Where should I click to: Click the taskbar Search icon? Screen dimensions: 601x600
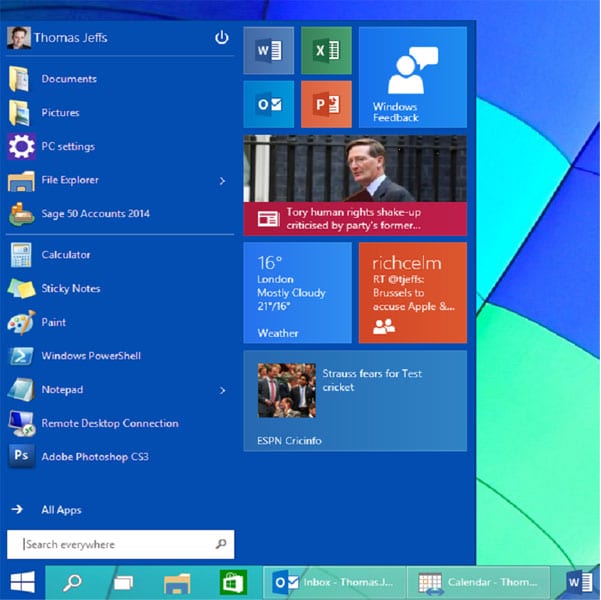click(x=72, y=583)
